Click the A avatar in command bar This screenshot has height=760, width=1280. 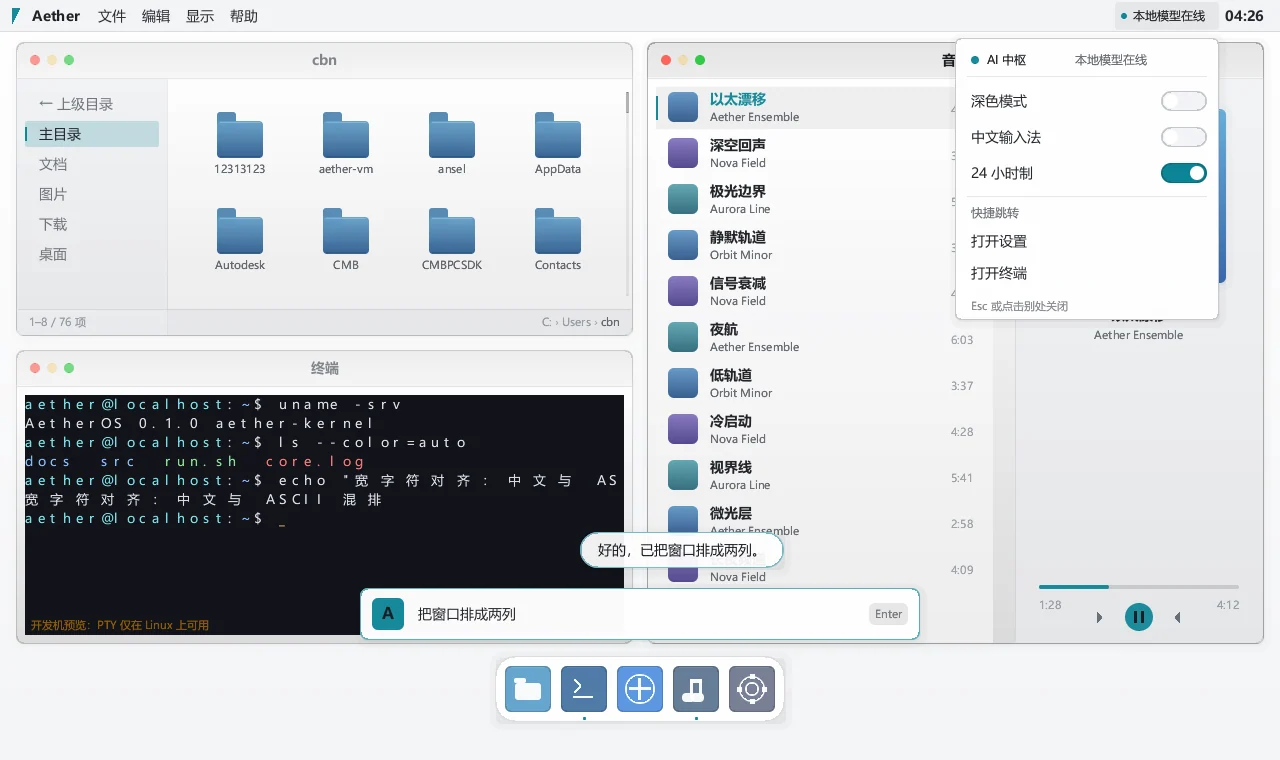387,614
